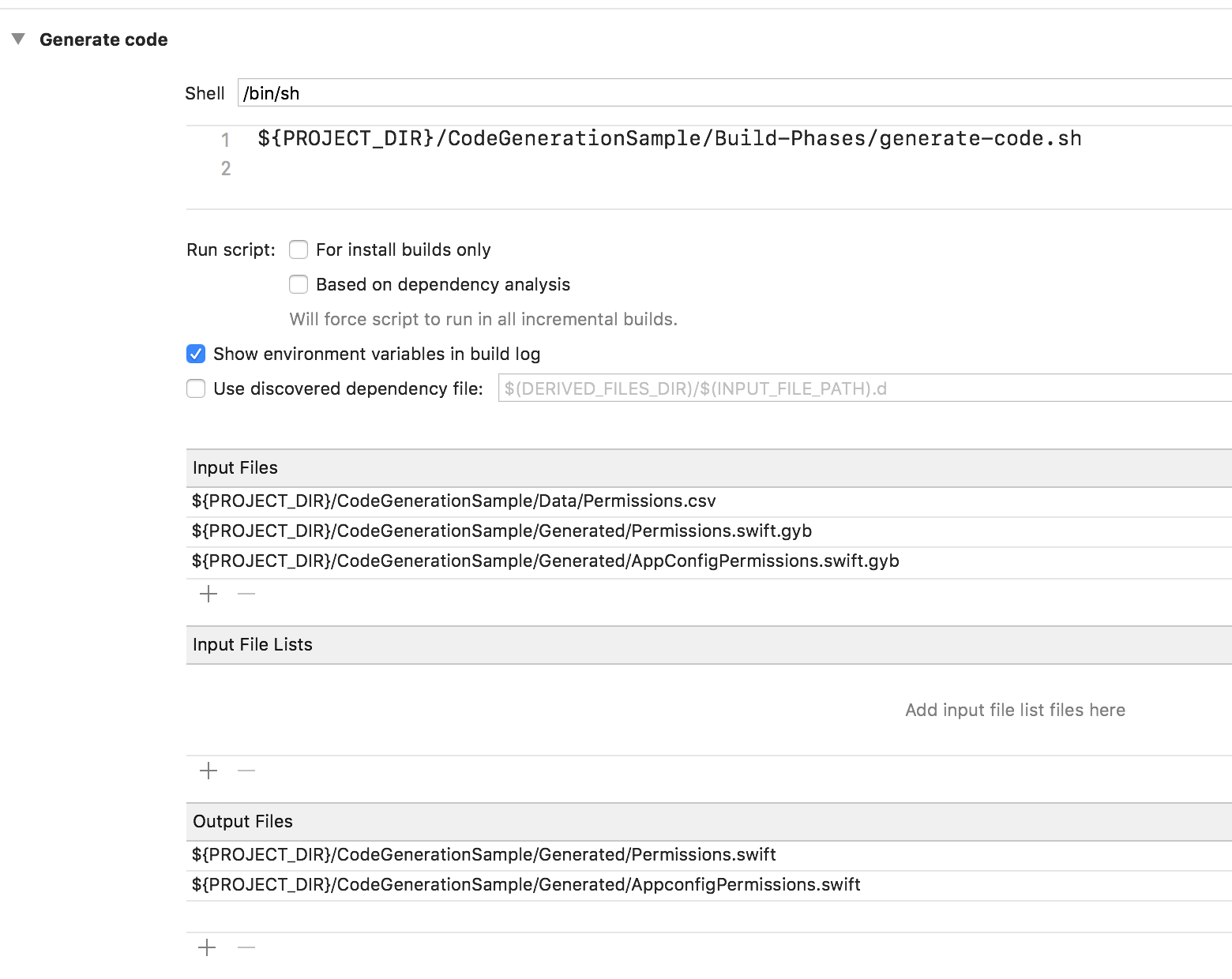The image size is (1232, 979).
Task: Select line number 1 in the script editor
Action: click(x=225, y=139)
